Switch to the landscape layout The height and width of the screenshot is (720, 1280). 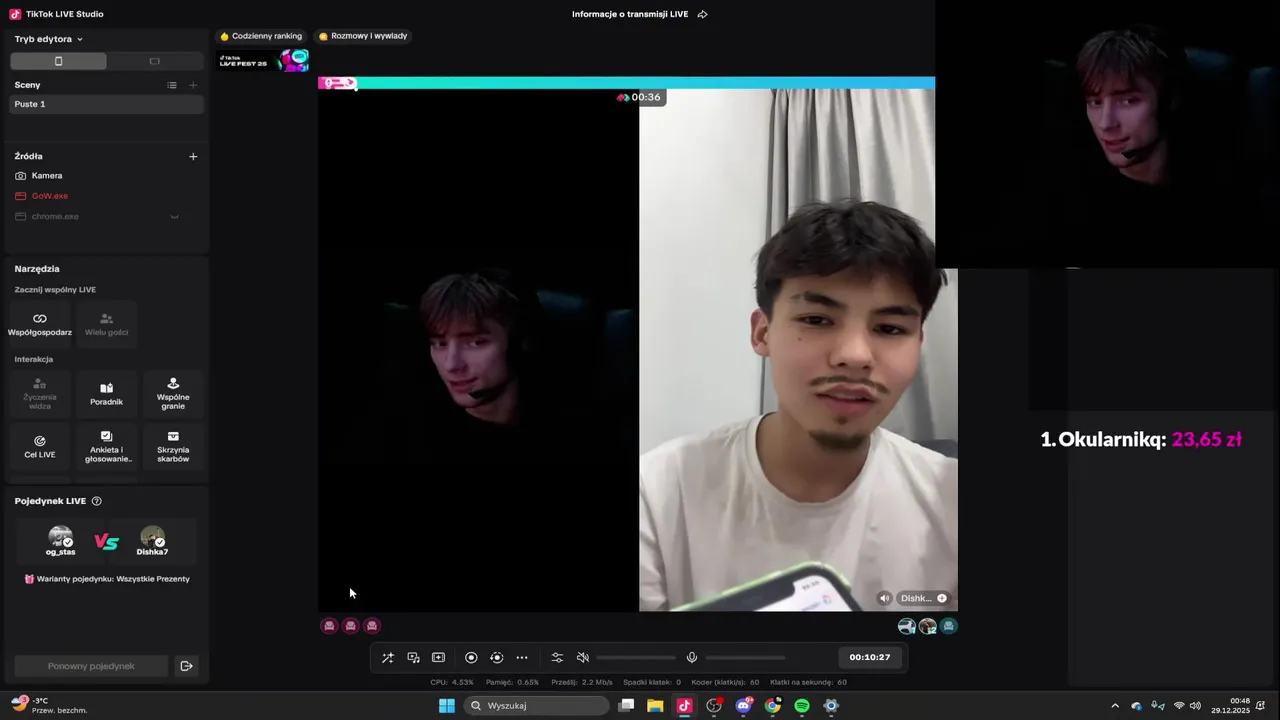point(154,61)
